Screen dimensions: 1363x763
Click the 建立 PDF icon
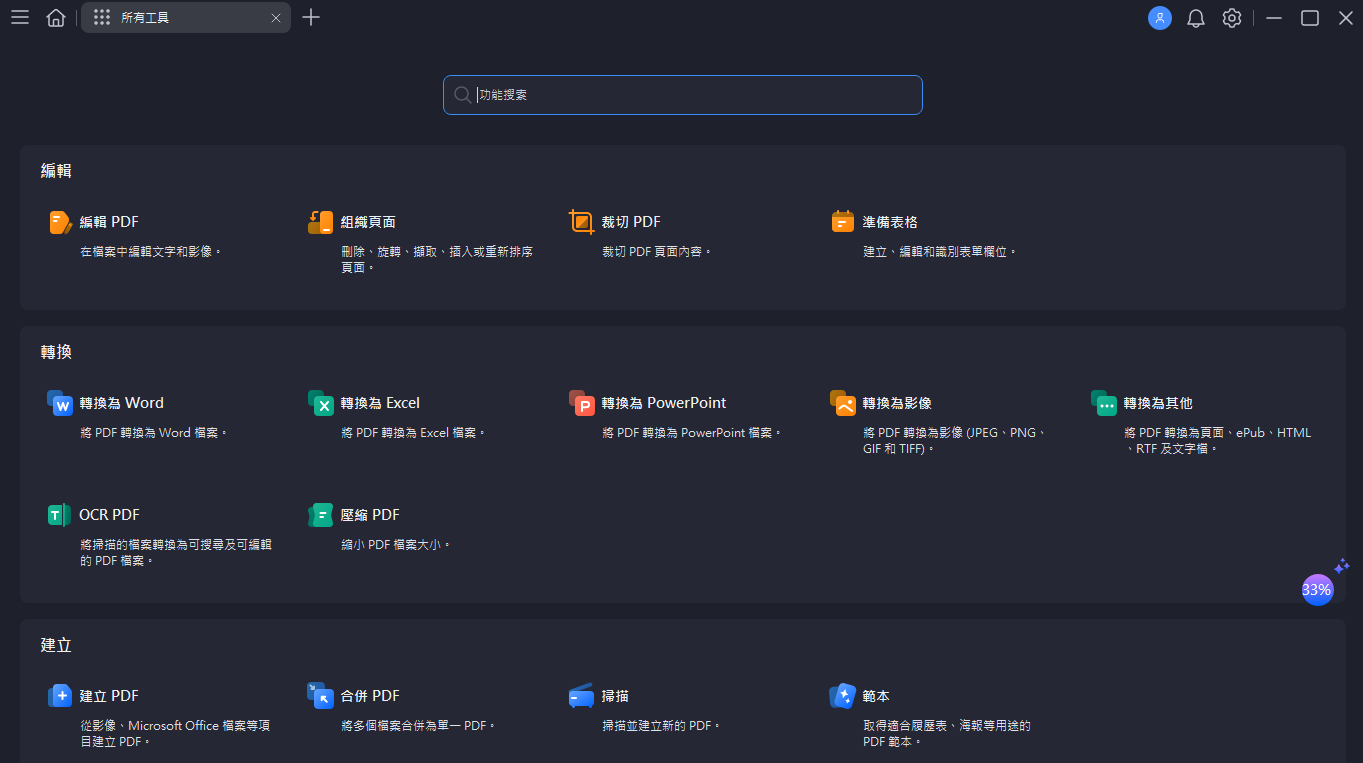pyautogui.click(x=60, y=696)
